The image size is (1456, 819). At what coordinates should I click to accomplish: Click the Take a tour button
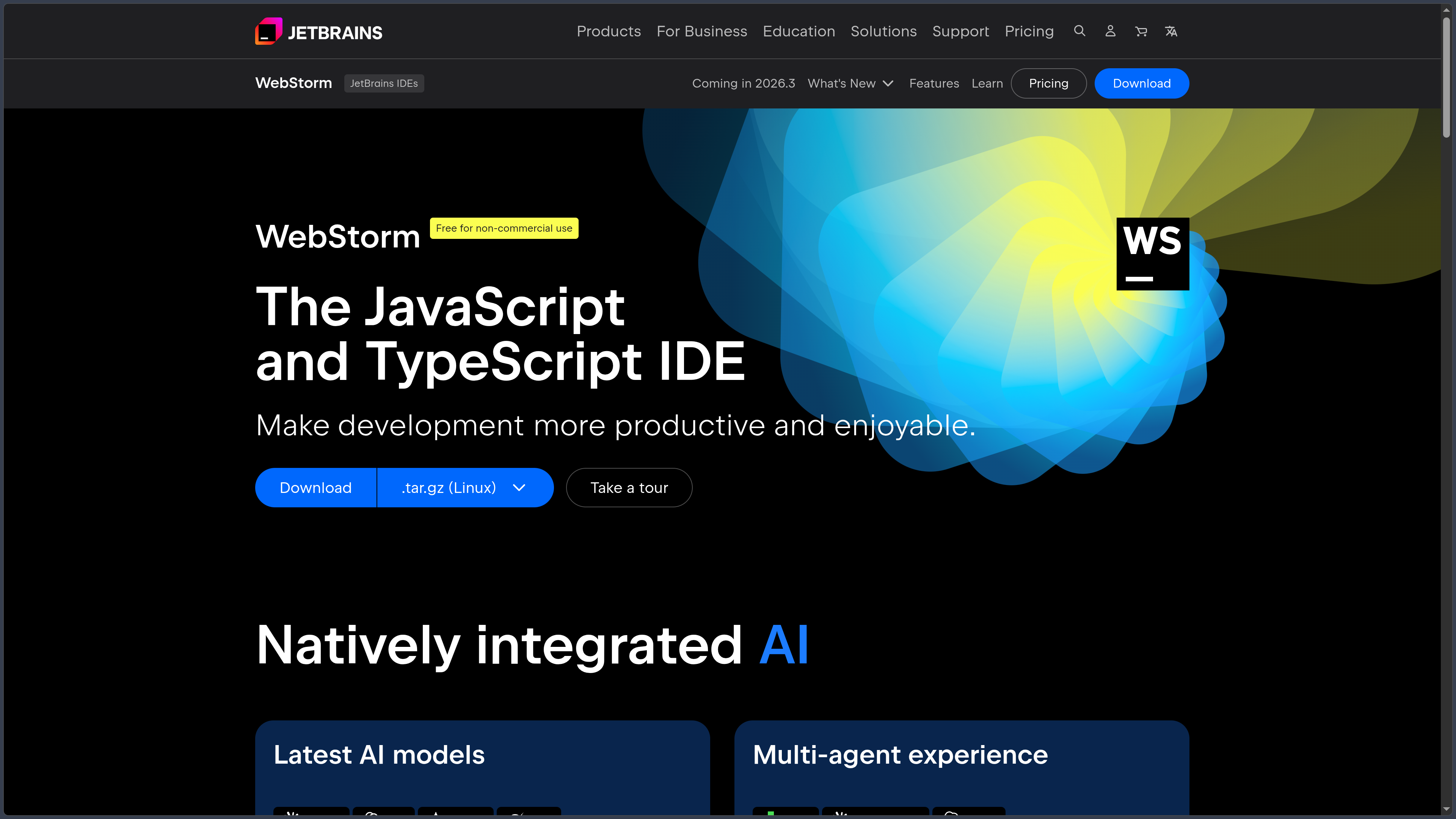(629, 487)
